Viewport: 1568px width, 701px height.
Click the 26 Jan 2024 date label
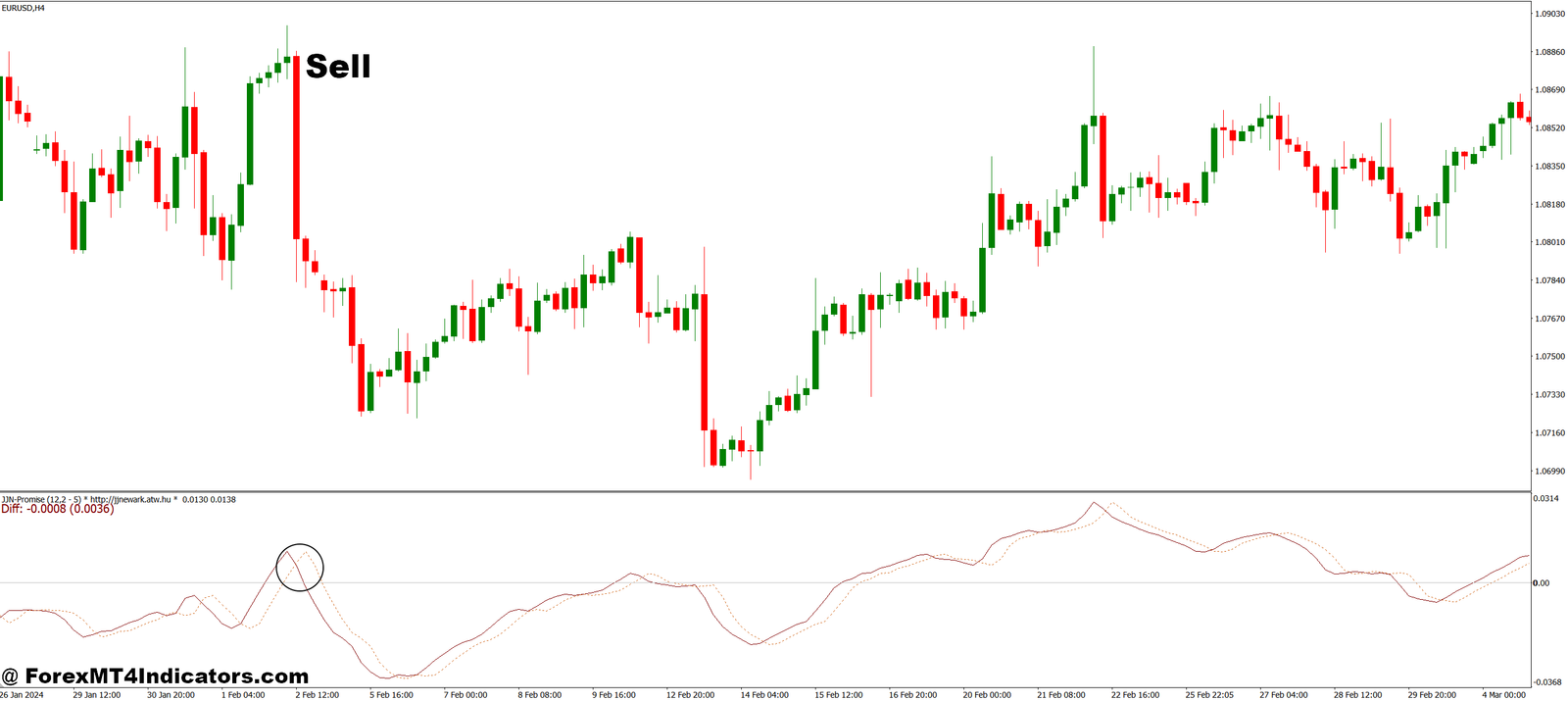click(x=22, y=695)
